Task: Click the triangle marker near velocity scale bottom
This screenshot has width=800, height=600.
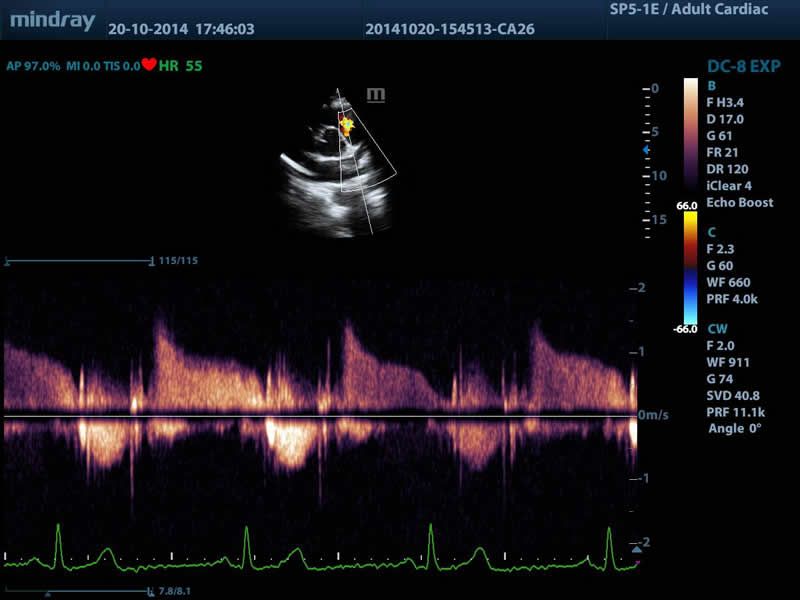Action: [x=636, y=549]
